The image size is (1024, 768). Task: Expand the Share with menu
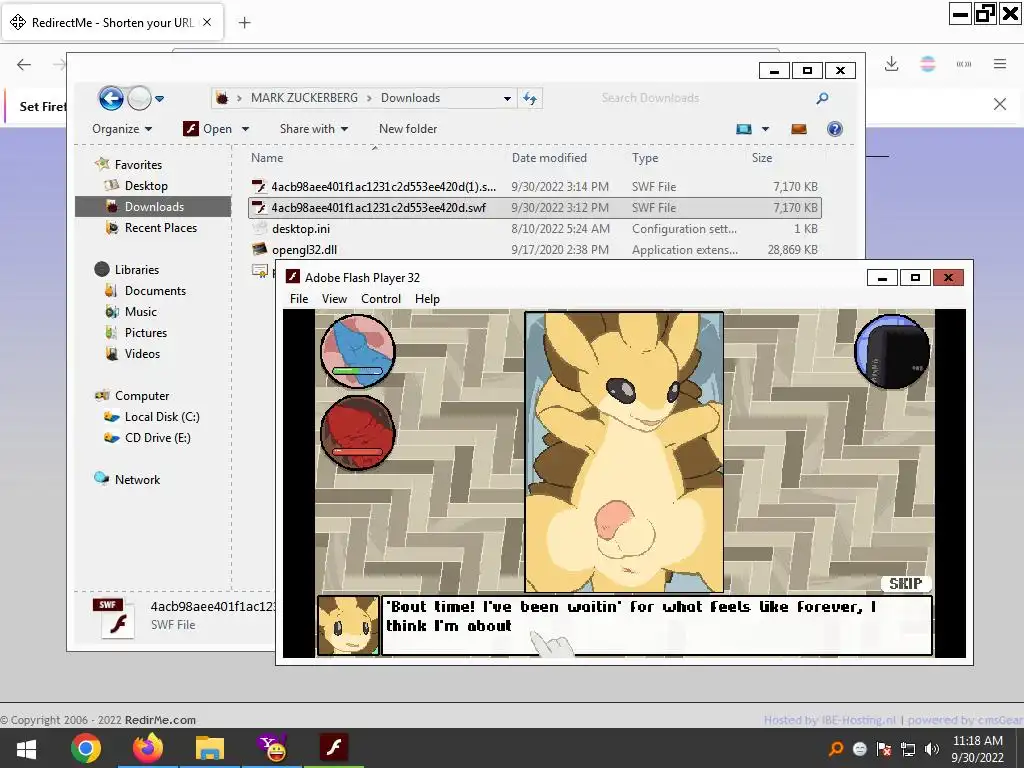coord(313,129)
